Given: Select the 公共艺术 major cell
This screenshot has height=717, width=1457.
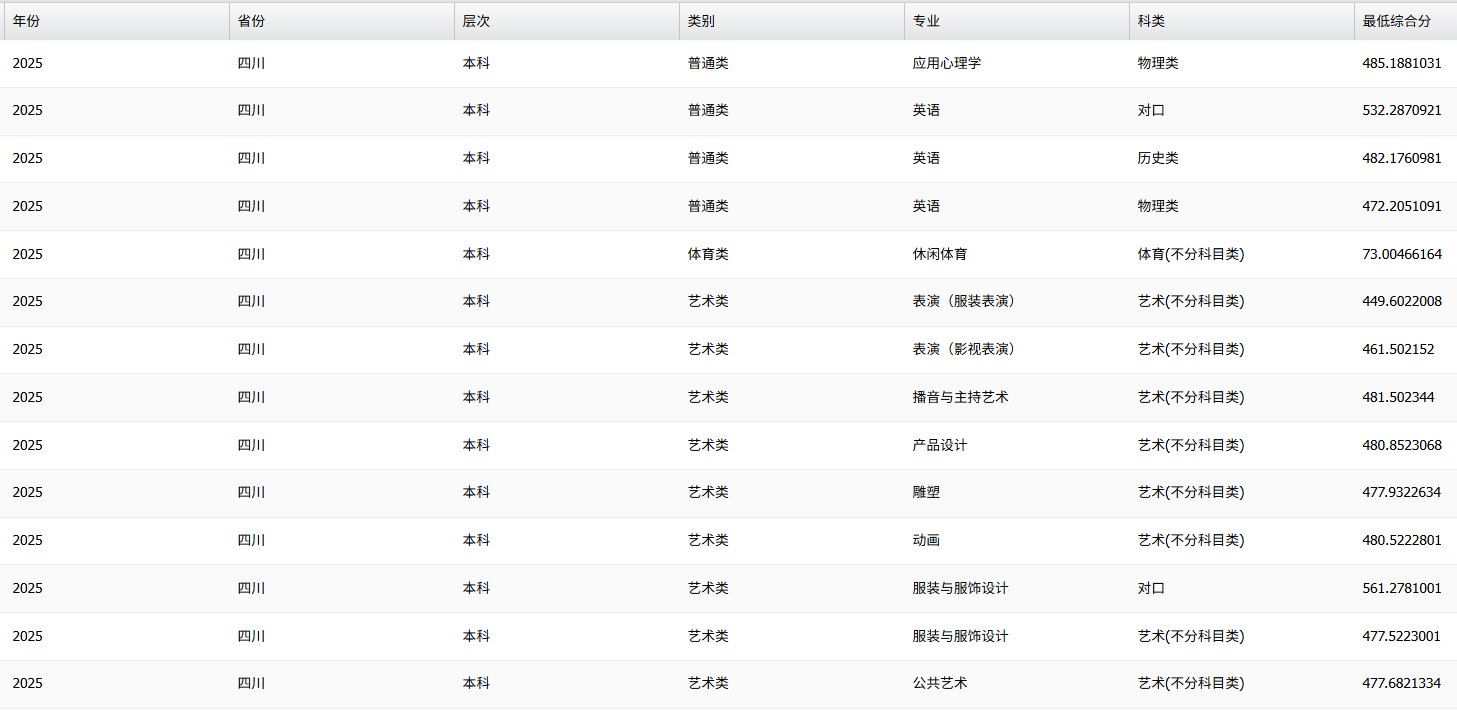Looking at the screenshot, I should [939, 683].
